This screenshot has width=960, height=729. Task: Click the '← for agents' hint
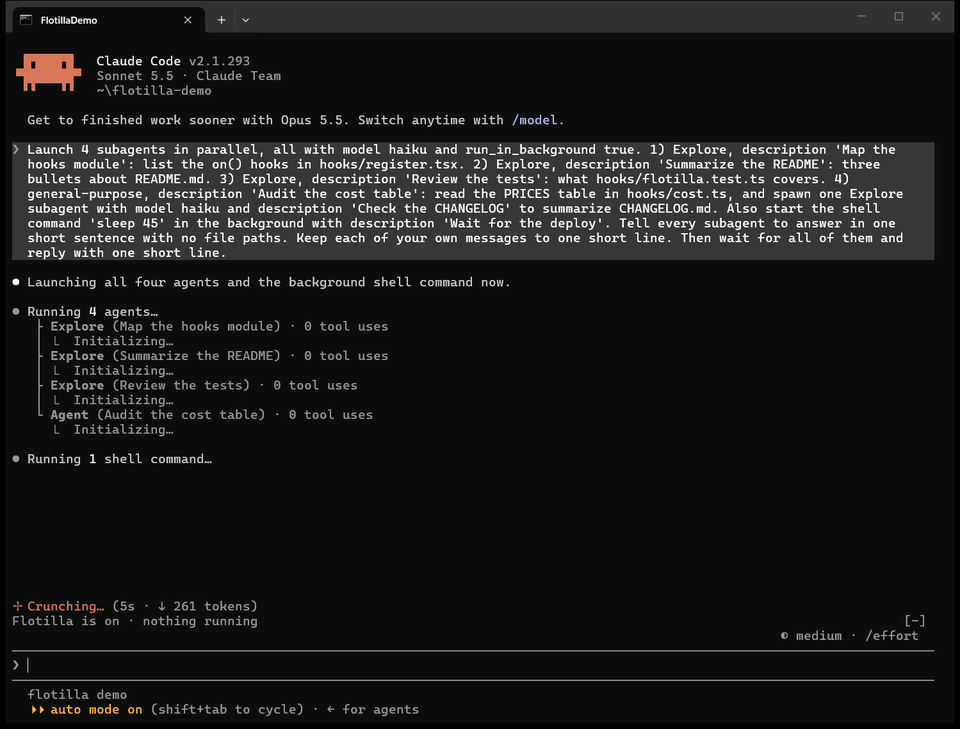coord(373,709)
